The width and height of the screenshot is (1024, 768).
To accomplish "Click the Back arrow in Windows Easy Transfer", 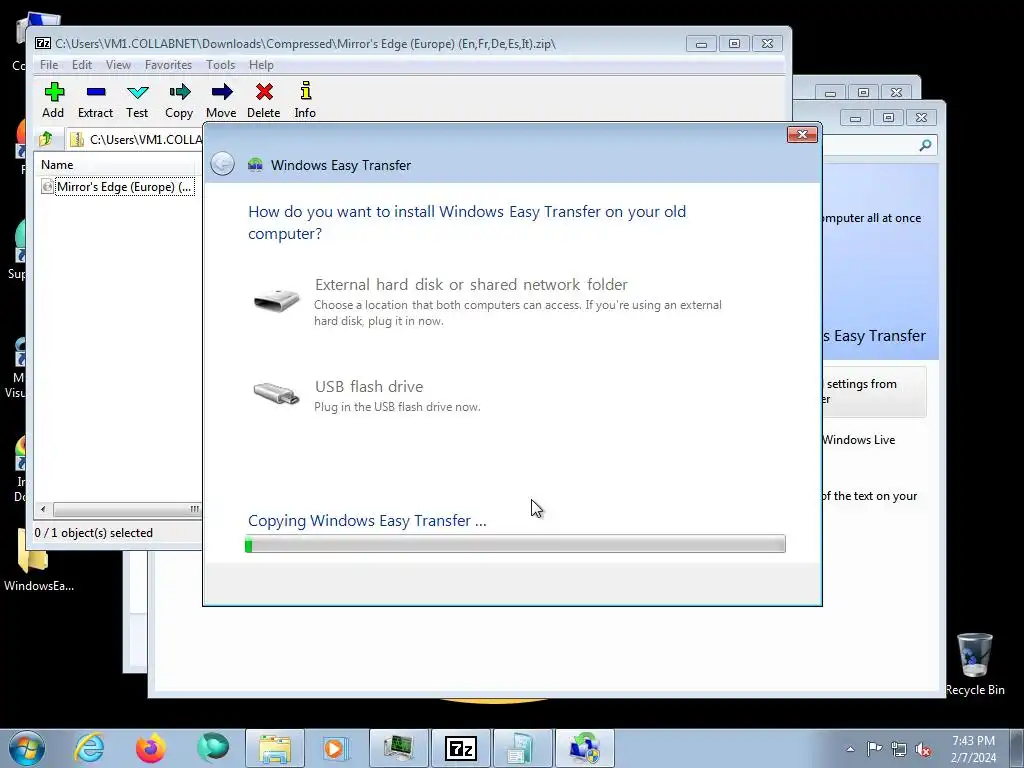I will click(223, 163).
